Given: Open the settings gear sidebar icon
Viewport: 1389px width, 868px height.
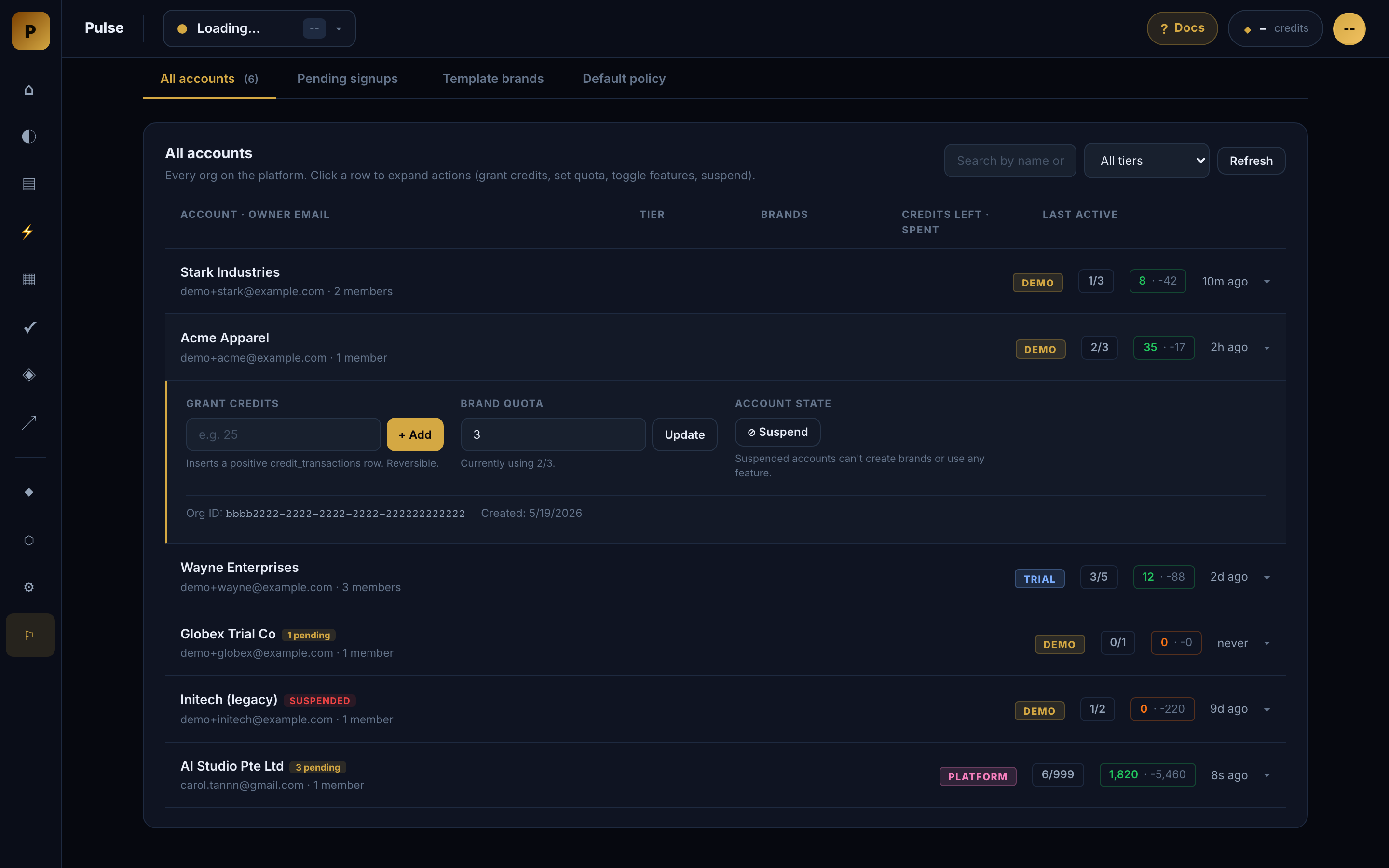Looking at the screenshot, I should (x=29, y=587).
